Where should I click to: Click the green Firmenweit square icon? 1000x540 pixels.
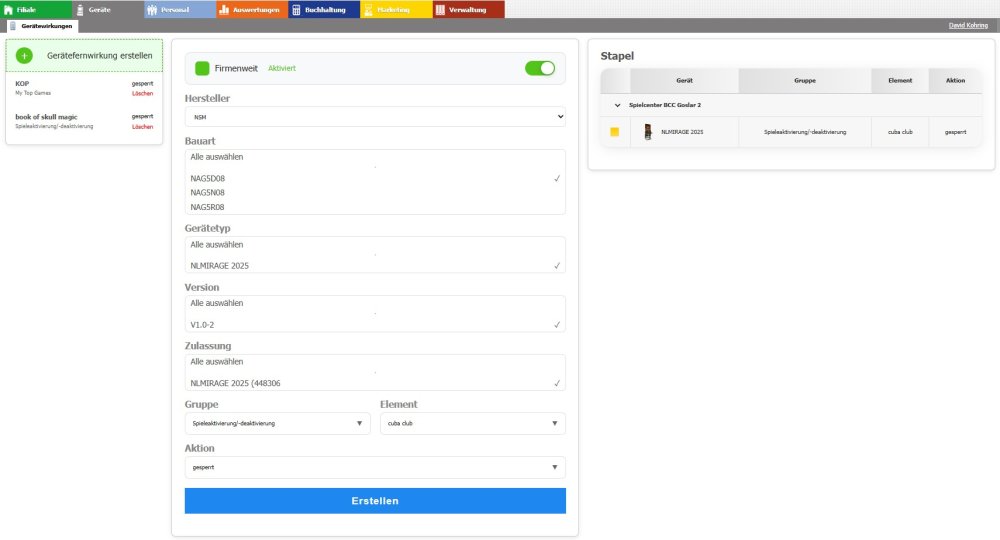202,68
